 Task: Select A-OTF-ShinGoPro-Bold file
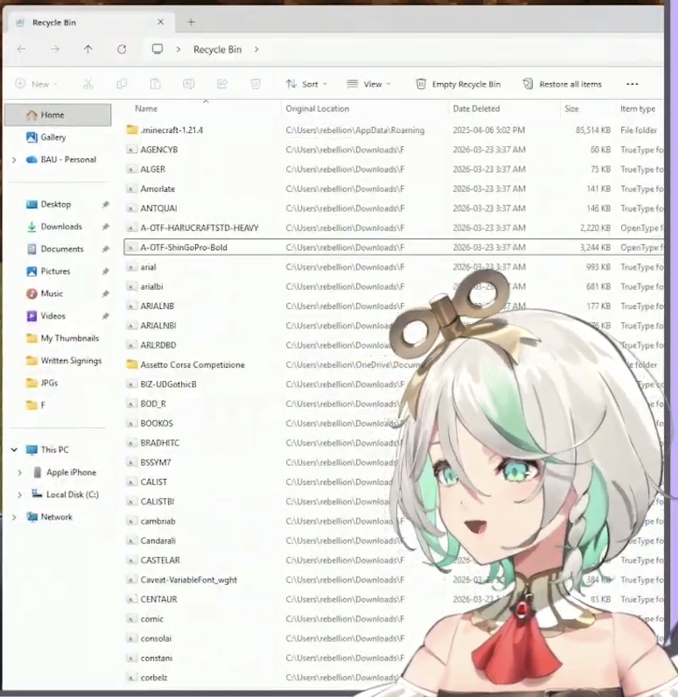pyautogui.click(x=393, y=248)
